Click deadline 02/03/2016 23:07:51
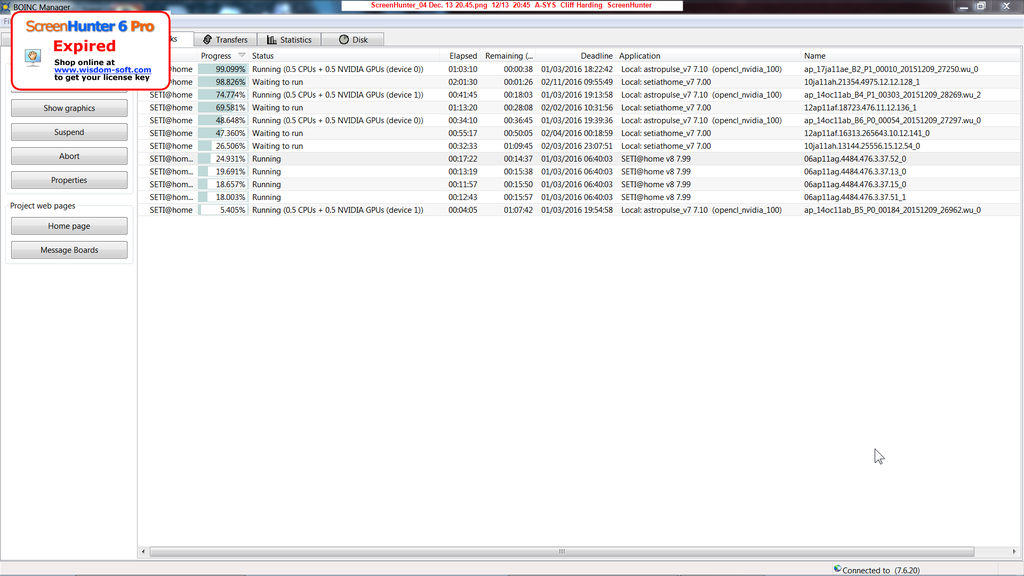Viewport: 1024px width, 576px height. [577, 146]
